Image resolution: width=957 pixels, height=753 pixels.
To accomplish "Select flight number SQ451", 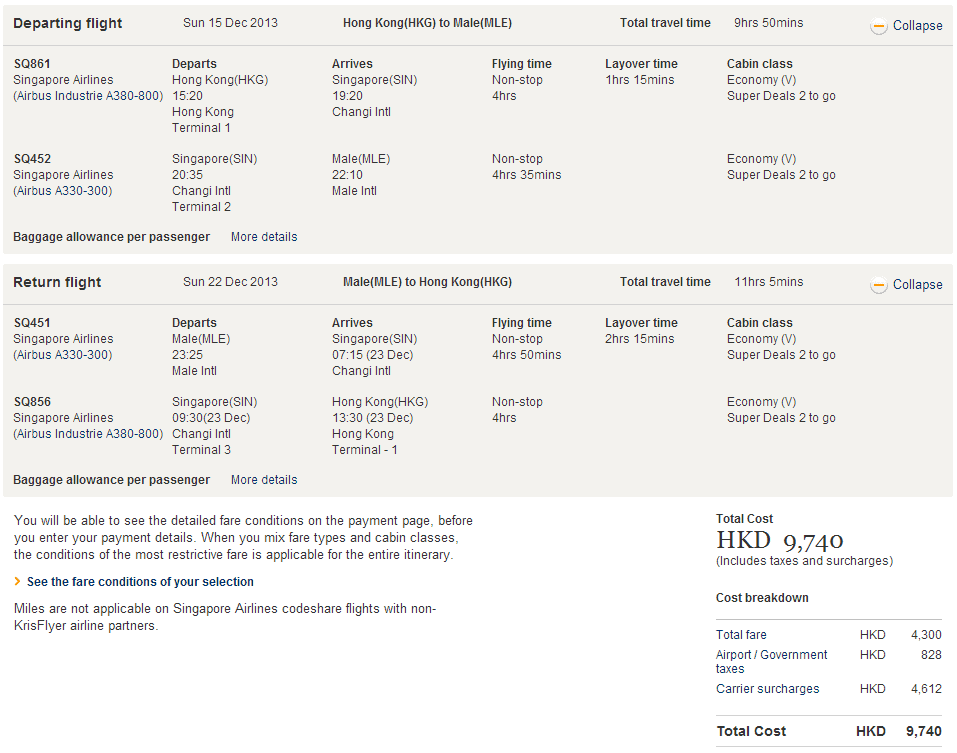I will coord(32,323).
